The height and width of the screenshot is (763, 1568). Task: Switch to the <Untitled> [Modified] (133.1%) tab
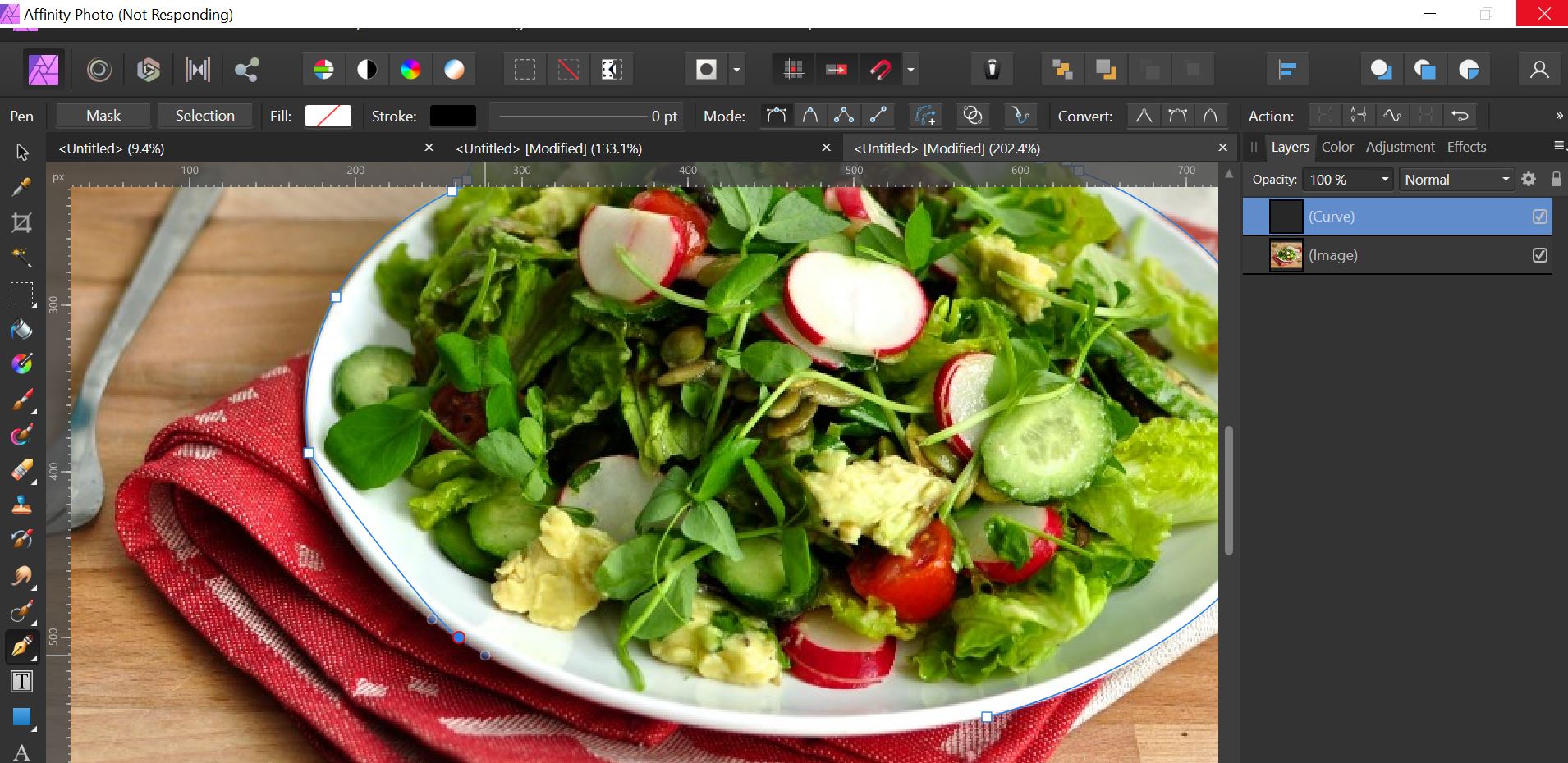[x=549, y=148]
